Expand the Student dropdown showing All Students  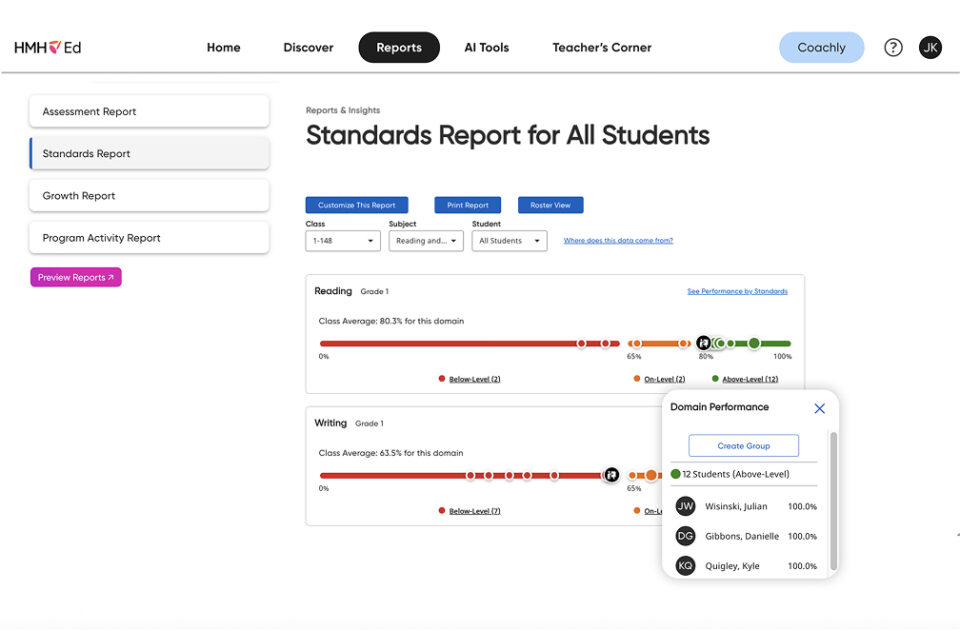click(x=509, y=241)
